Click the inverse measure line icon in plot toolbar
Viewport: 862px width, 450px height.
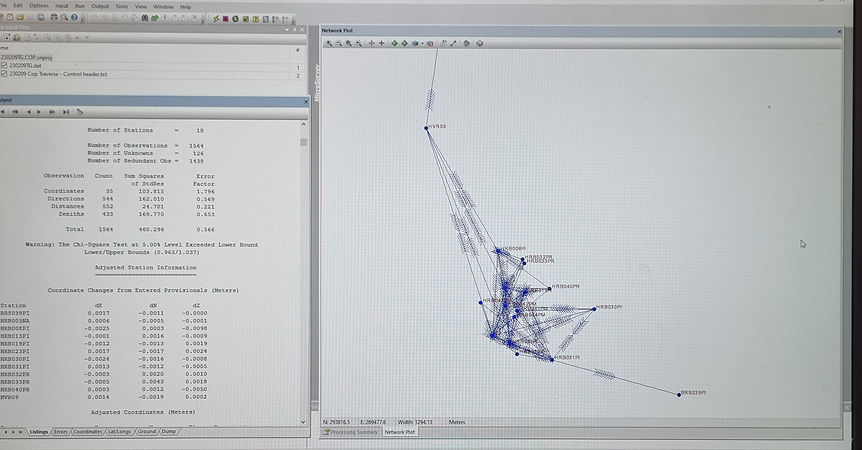454,43
